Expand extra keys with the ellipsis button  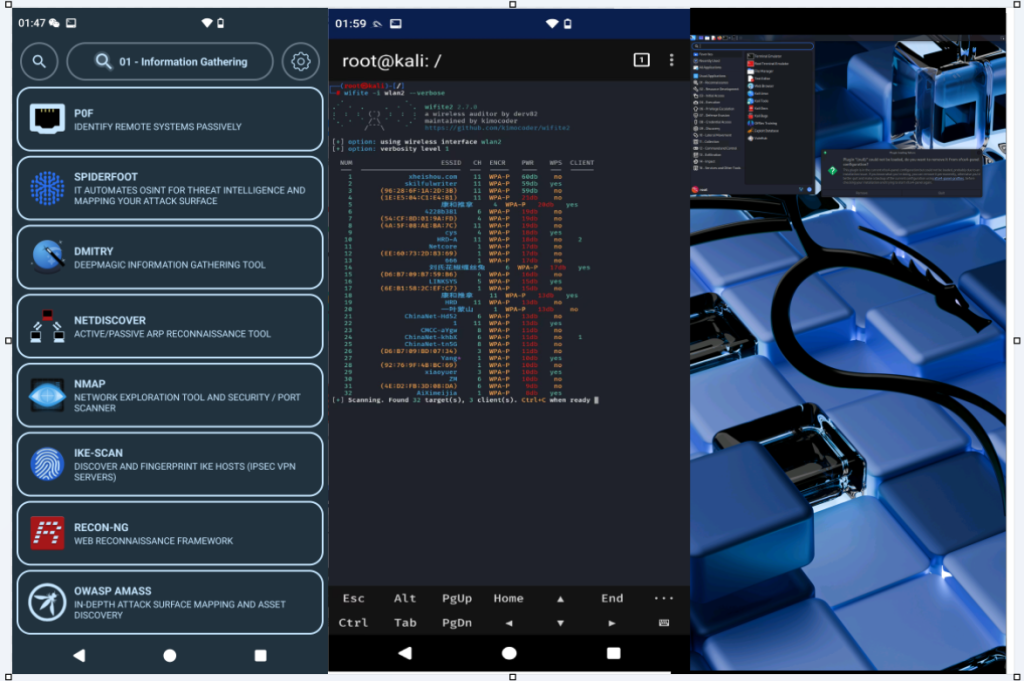[x=664, y=598]
